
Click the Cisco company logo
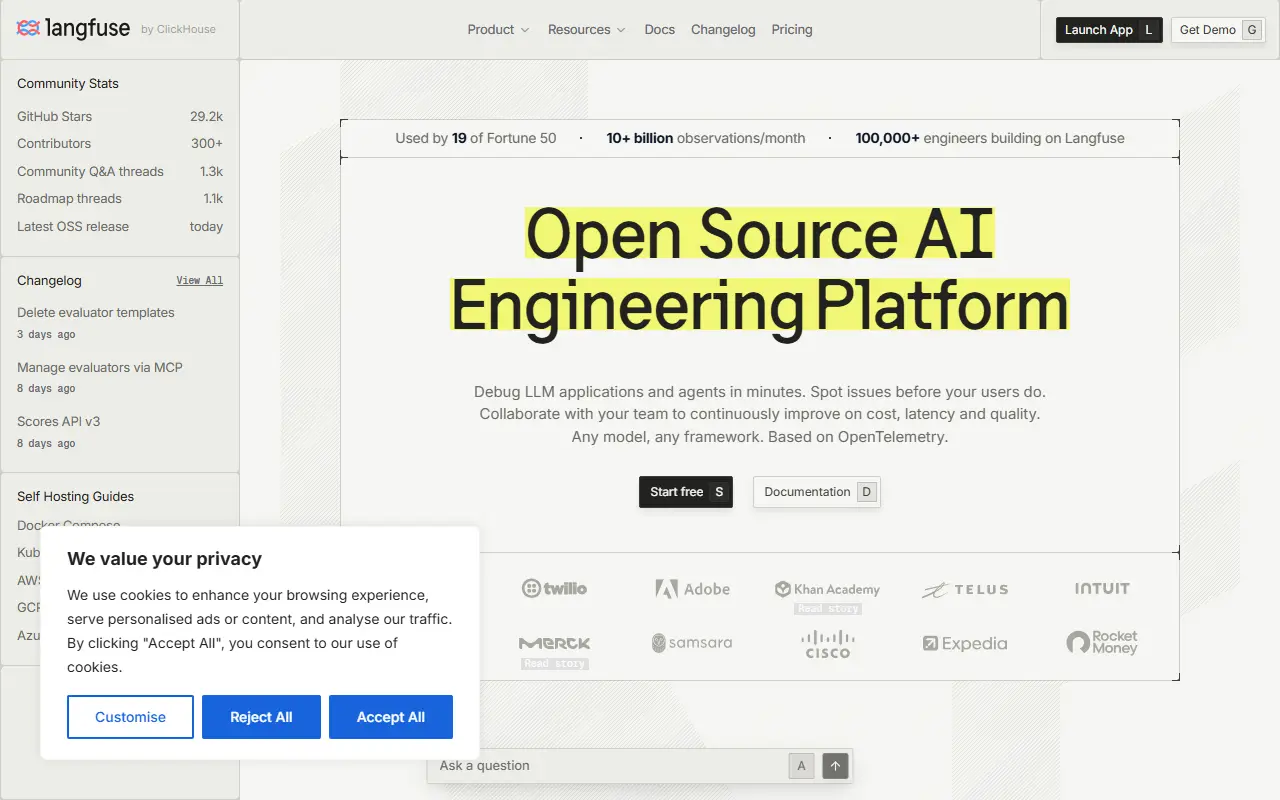pos(828,644)
